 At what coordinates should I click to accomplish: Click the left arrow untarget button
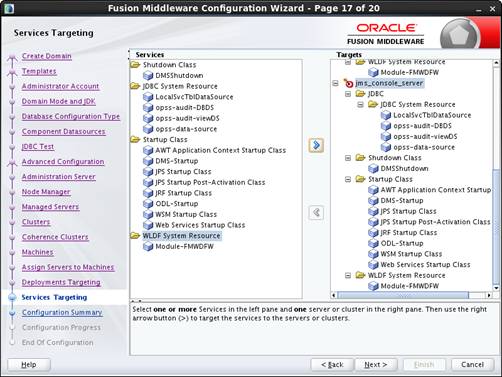coord(316,213)
